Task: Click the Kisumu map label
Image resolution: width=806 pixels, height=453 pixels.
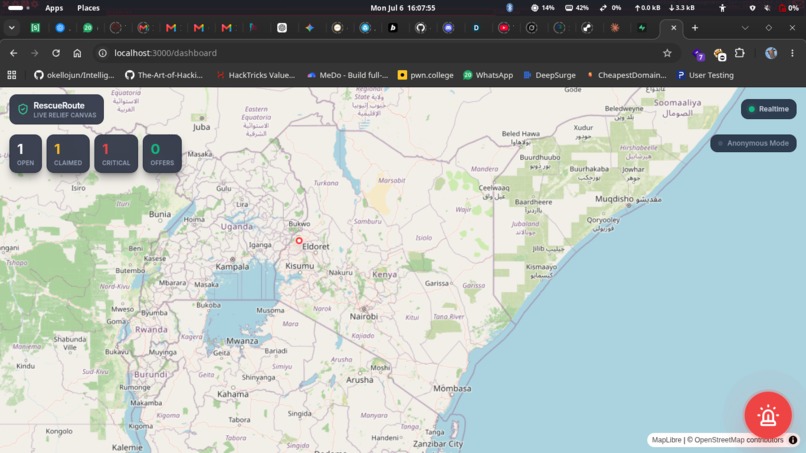Action: pyautogui.click(x=300, y=266)
